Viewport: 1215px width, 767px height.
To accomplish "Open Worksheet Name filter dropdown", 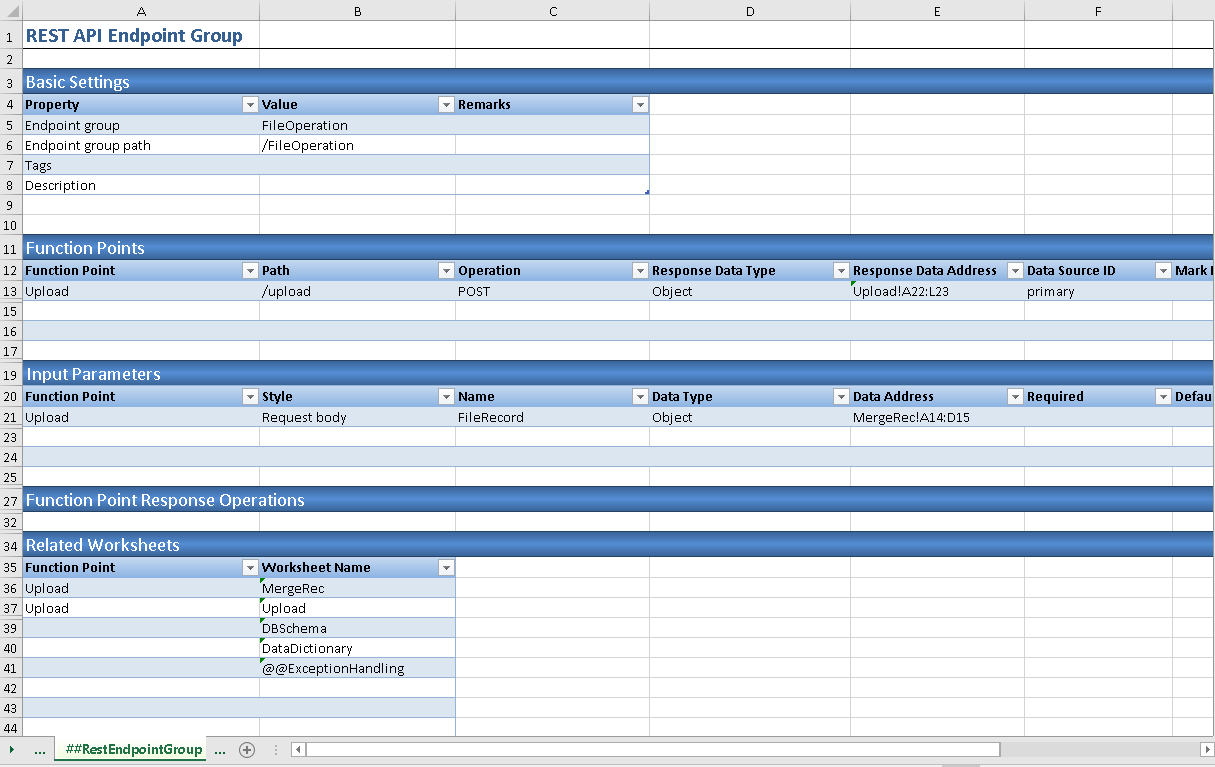I will [x=446, y=568].
